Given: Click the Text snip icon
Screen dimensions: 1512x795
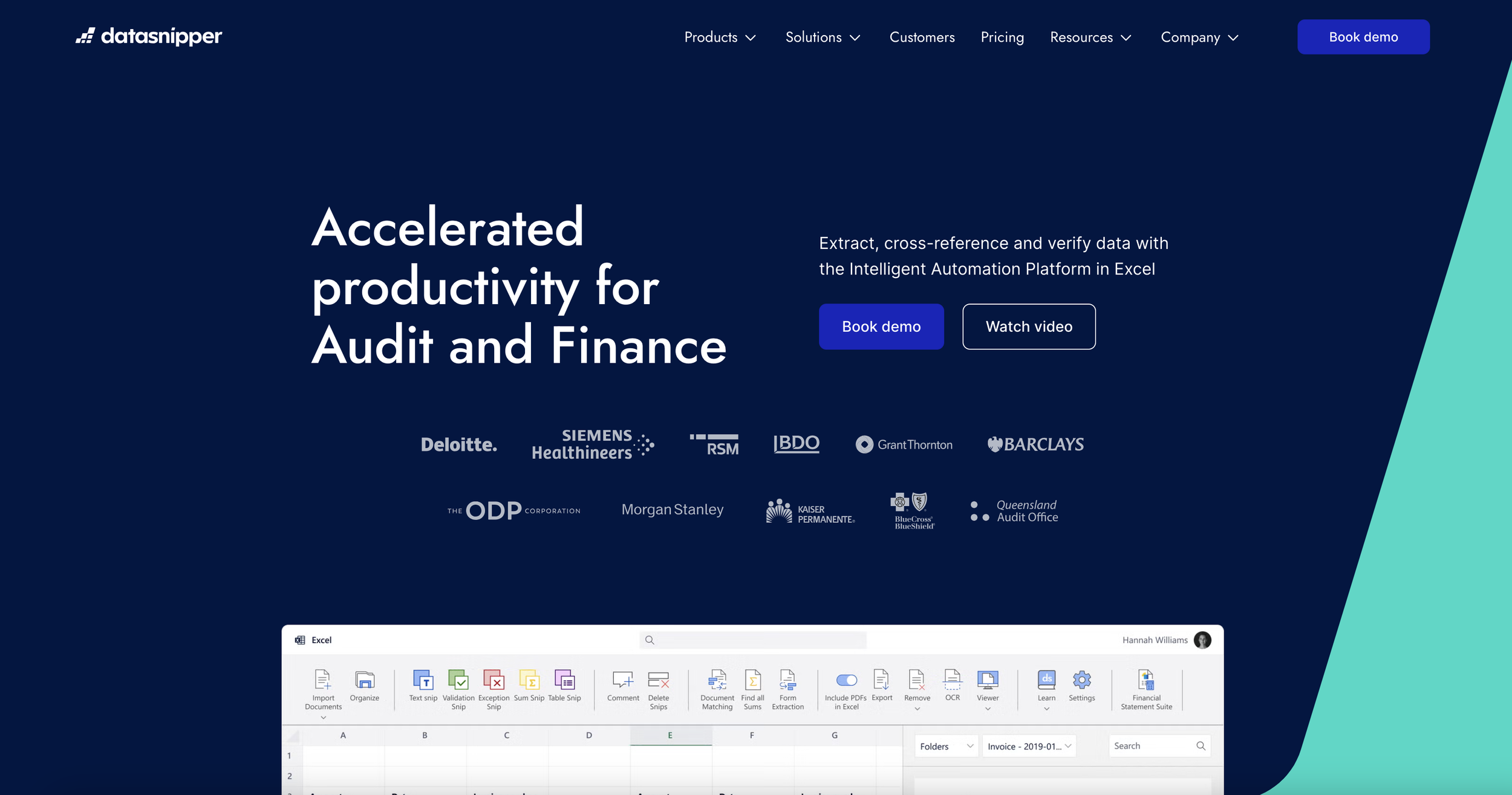Looking at the screenshot, I should click(x=423, y=681).
